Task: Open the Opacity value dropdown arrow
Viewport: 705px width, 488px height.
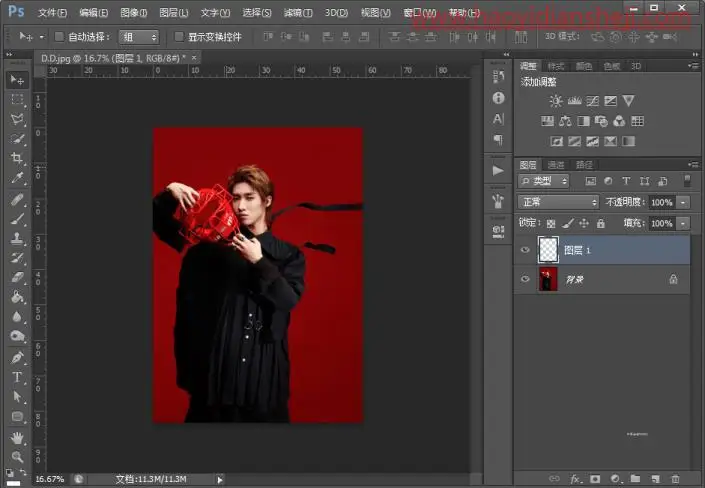Action: pyautogui.click(x=683, y=202)
